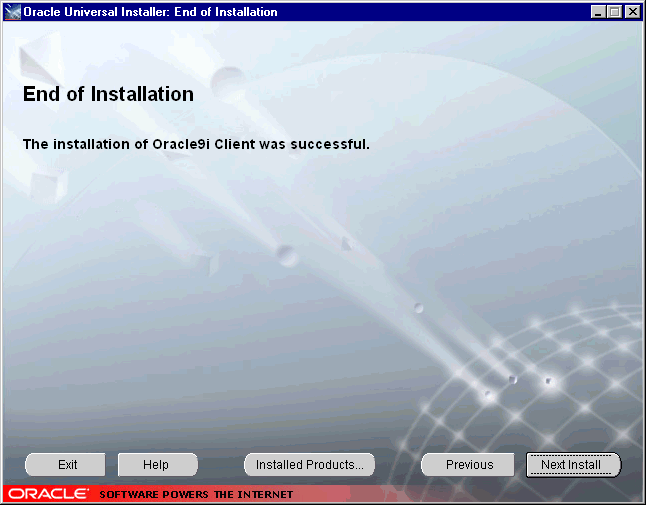Start another install with Next Install
The height and width of the screenshot is (505, 646).
[x=573, y=465]
